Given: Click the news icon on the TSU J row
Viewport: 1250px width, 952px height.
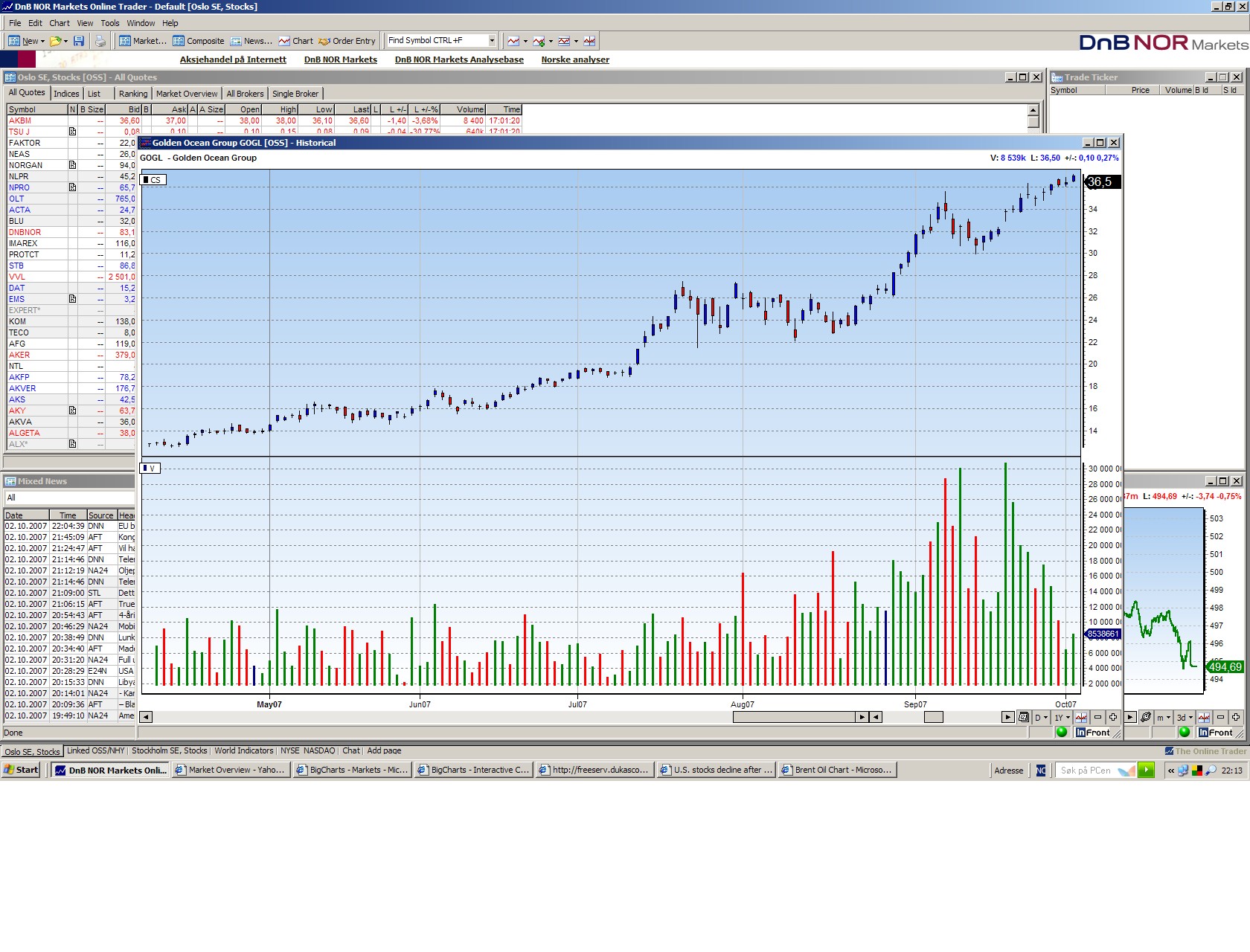Looking at the screenshot, I should point(72,132).
